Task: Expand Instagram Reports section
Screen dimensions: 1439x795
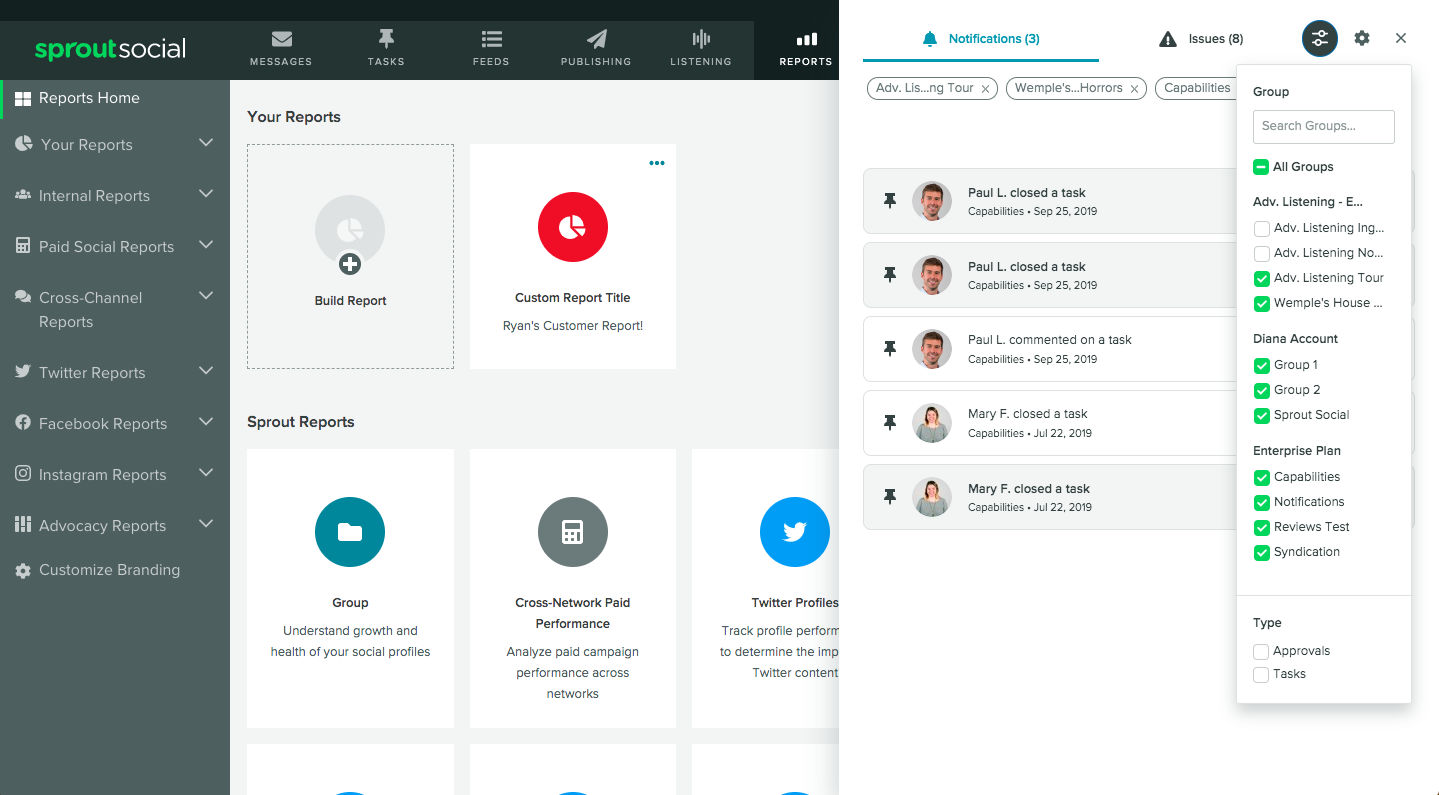Action: (206, 473)
